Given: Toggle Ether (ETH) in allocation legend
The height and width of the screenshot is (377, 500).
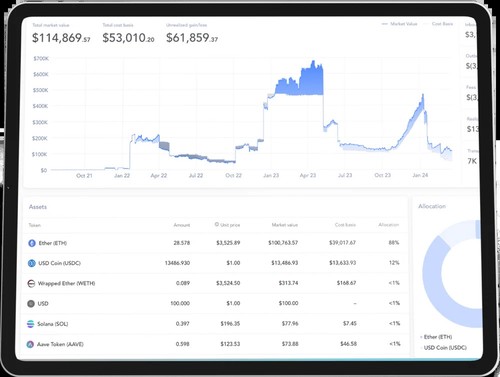Looking at the screenshot, I should (x=437, y=337).
